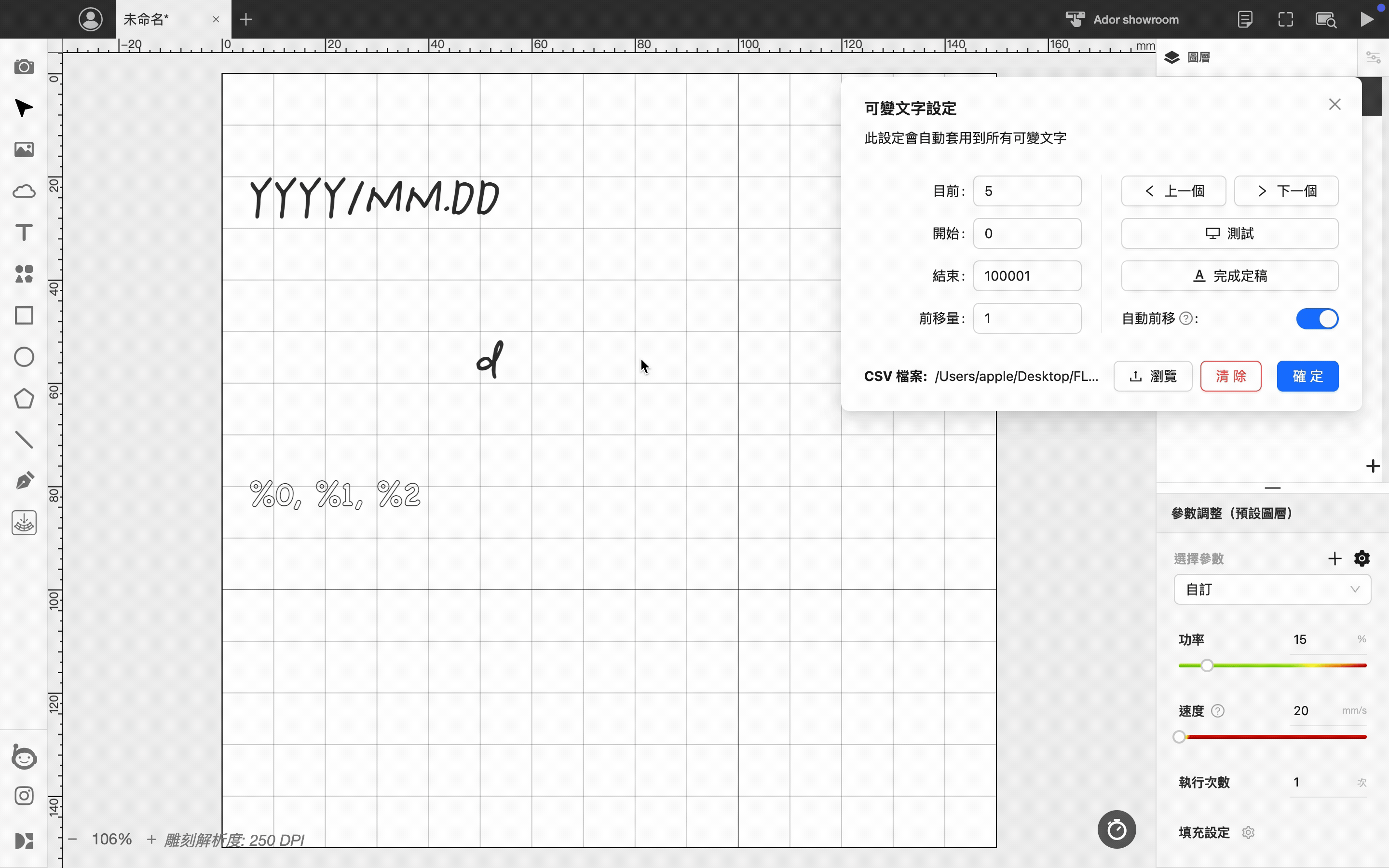Go to next variable text 下一個
Image resolution: width=1389 pixels, height=868 pixels.
[1286, 191]
